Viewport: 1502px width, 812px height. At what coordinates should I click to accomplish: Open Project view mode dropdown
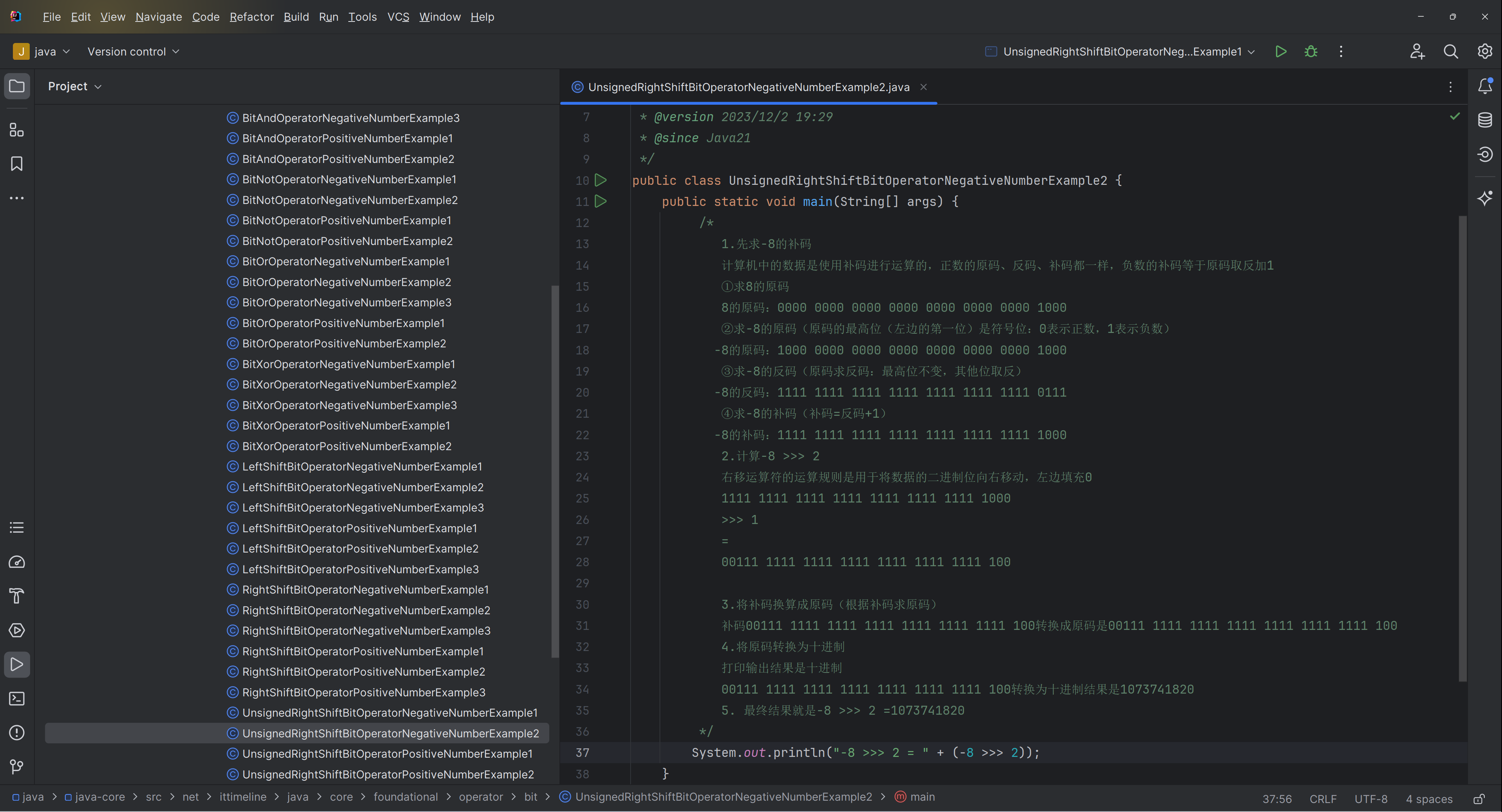click(75, 86)
